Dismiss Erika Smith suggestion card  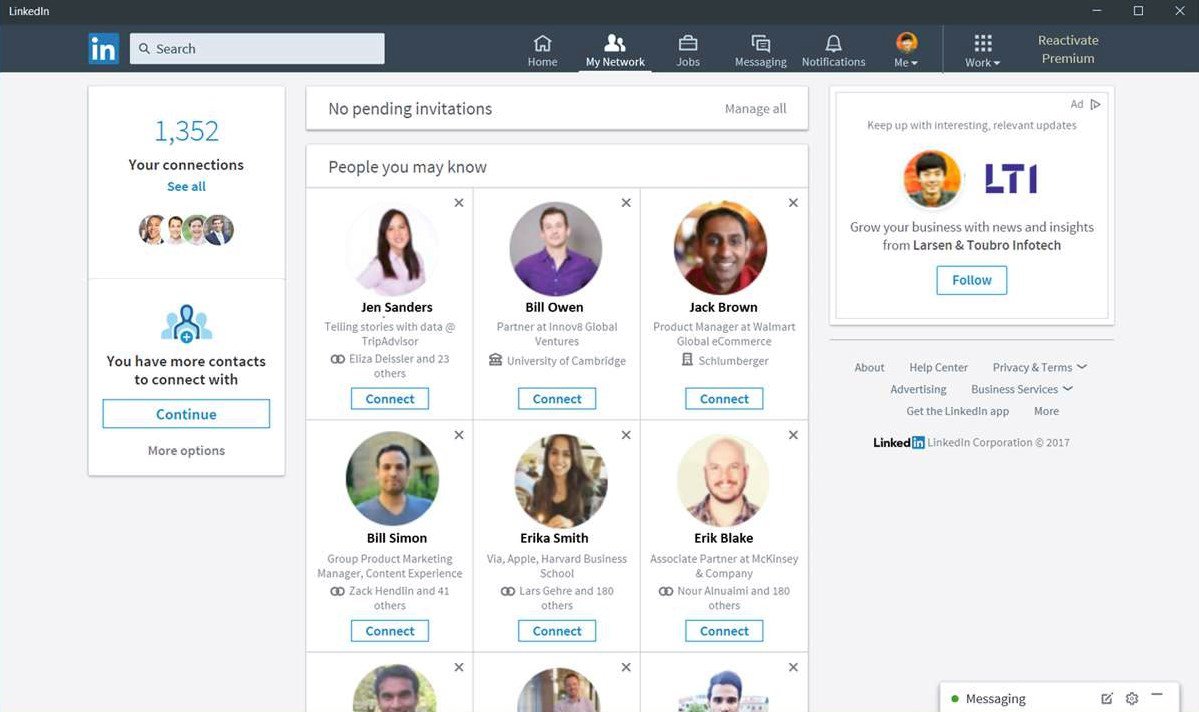pyautogui.click(x=625, y=435)
